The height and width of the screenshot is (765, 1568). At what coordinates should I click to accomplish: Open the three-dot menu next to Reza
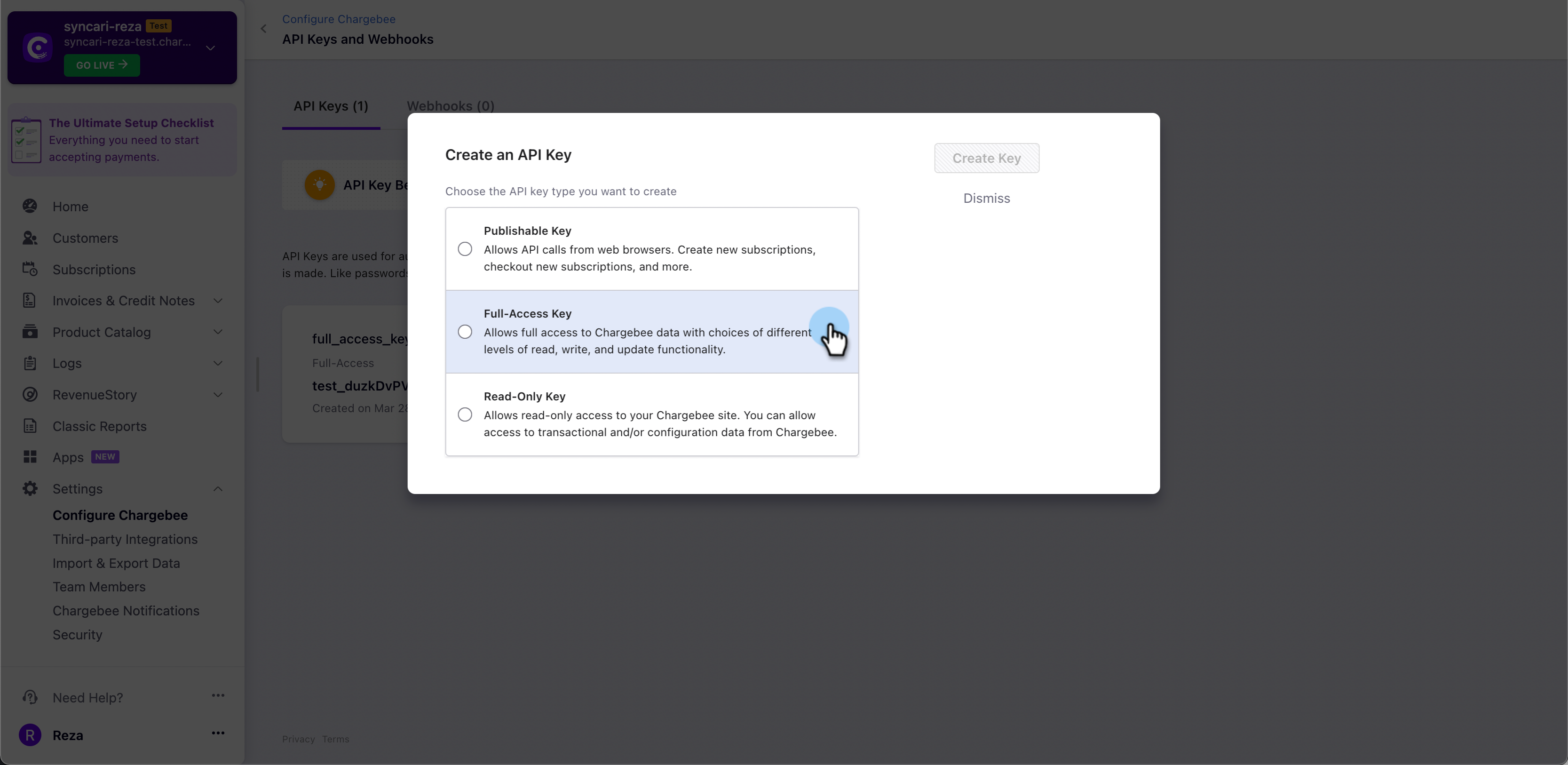tap(218, 733)
